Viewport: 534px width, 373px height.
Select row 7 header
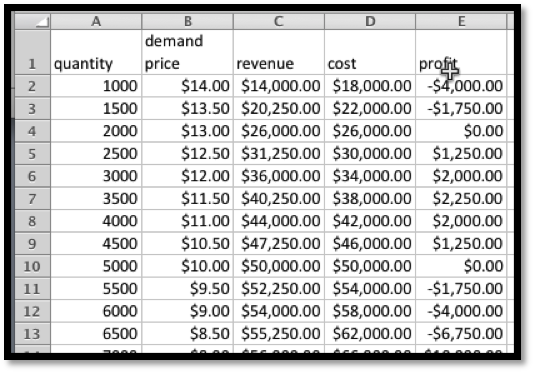[x=32, y=198]
